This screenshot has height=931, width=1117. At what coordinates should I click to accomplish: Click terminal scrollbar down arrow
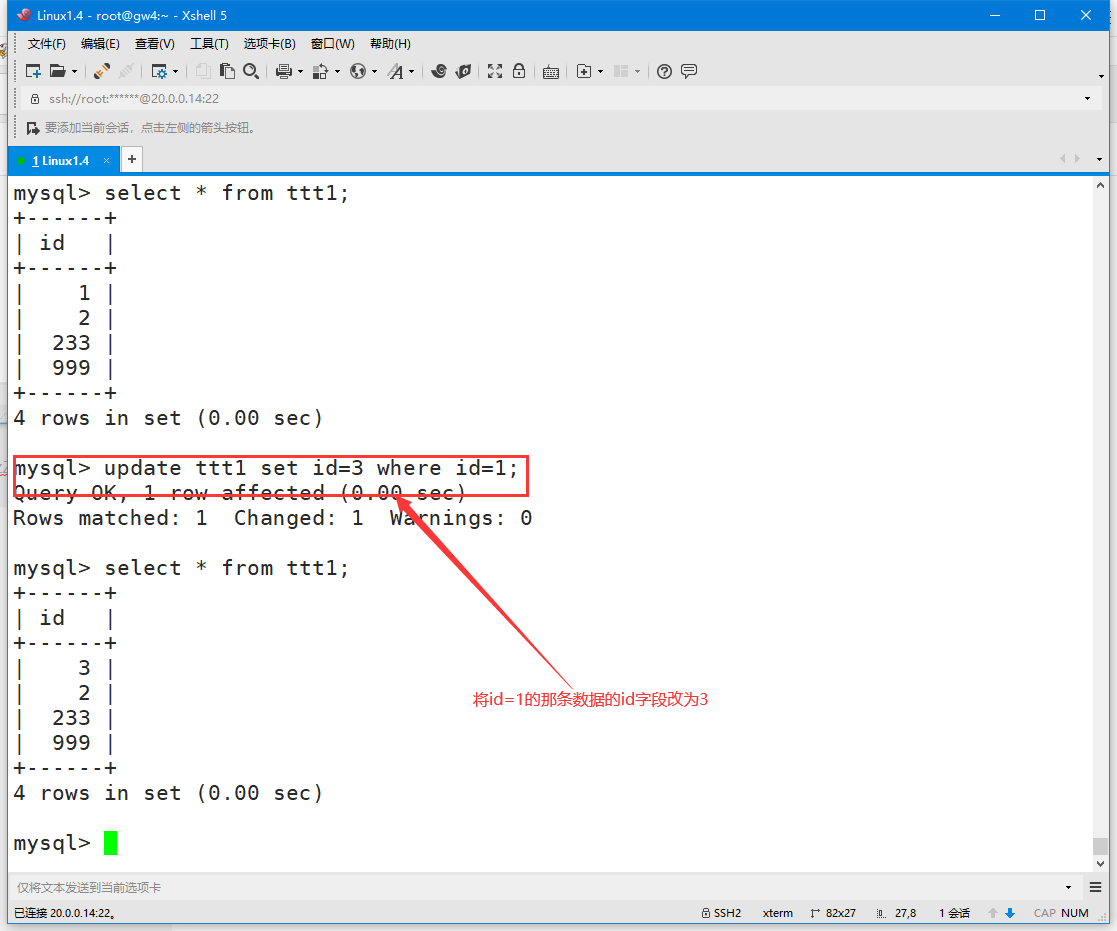[1101, 863]
